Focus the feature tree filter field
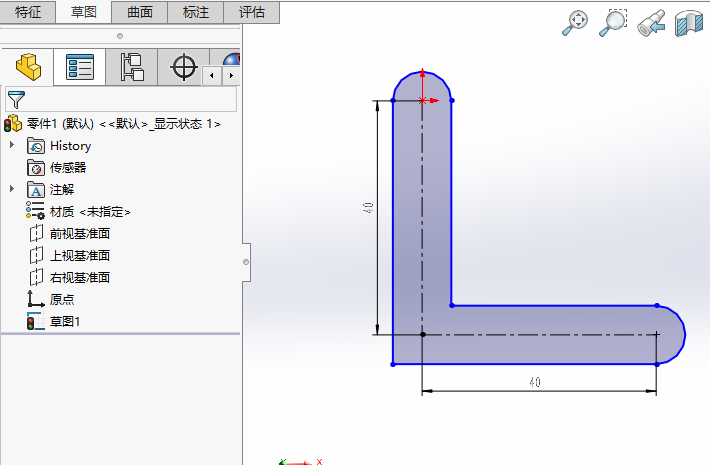The height and width of the screenshot is (465, 710). (121, 99)
